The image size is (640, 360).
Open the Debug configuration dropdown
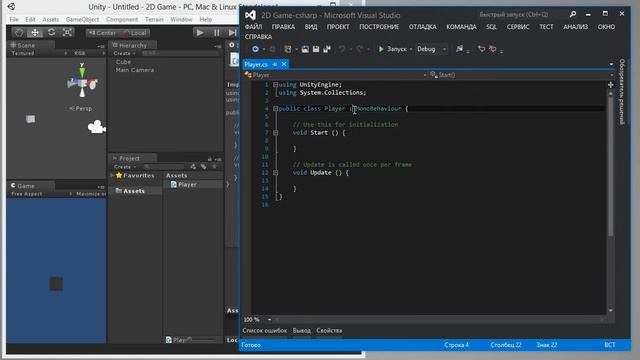pyautogui.click(x=431, y=49)
